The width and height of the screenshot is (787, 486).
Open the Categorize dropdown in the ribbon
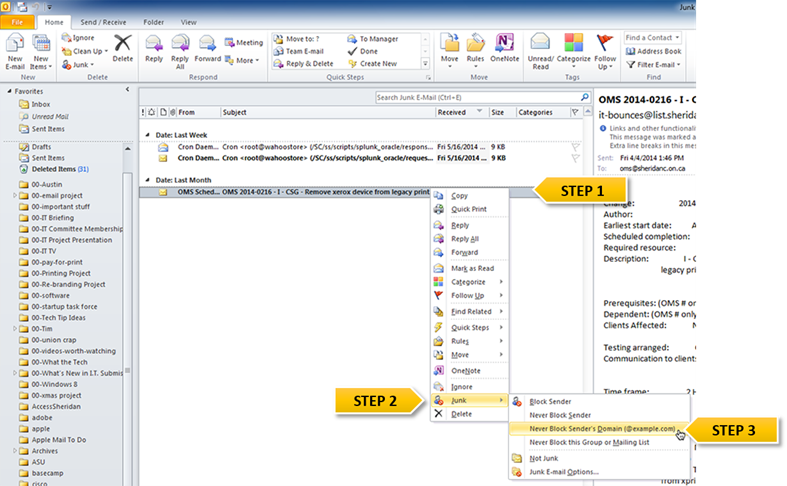573,52
